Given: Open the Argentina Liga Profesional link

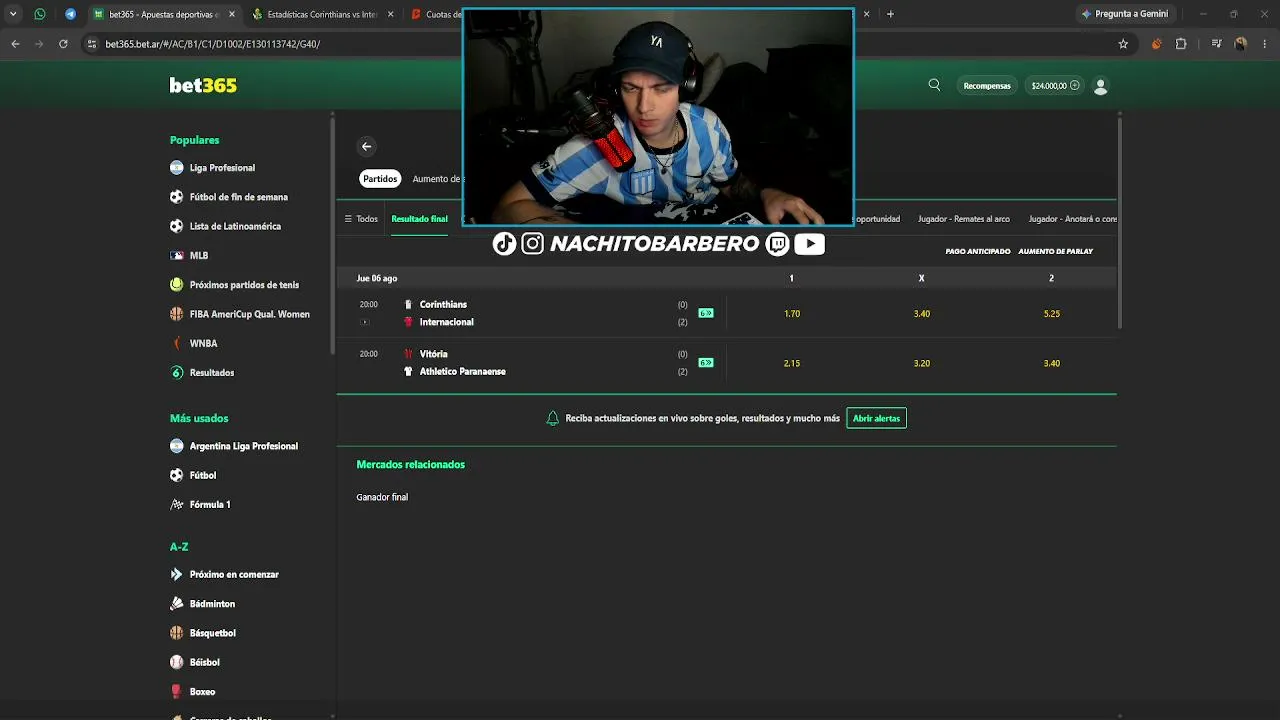Looking at the screenshot, I should (x=244, y=446).
